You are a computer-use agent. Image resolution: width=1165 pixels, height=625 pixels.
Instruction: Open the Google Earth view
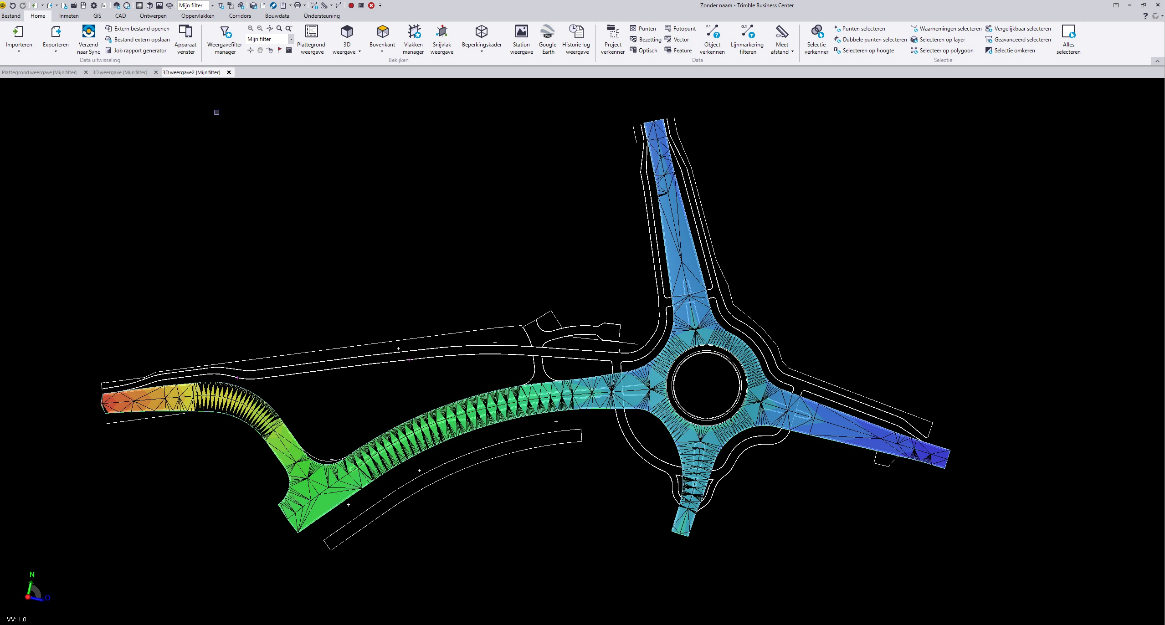click(x=547, y=33)
